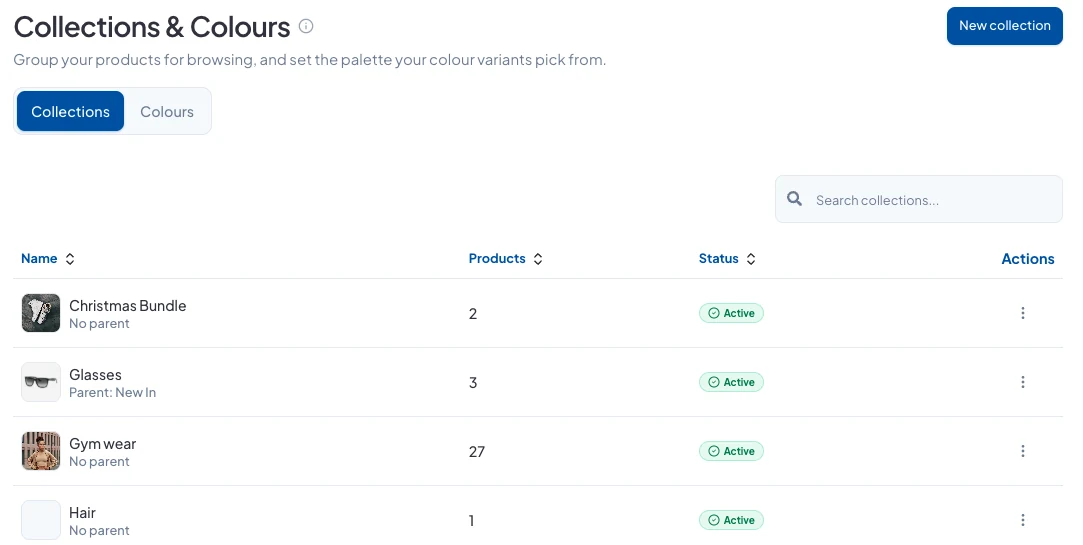The height and width of the screenshot is (545, 1083).
Task: Click Active status badge for Hair
Action: pyautogui.click(x=731, y=520)
